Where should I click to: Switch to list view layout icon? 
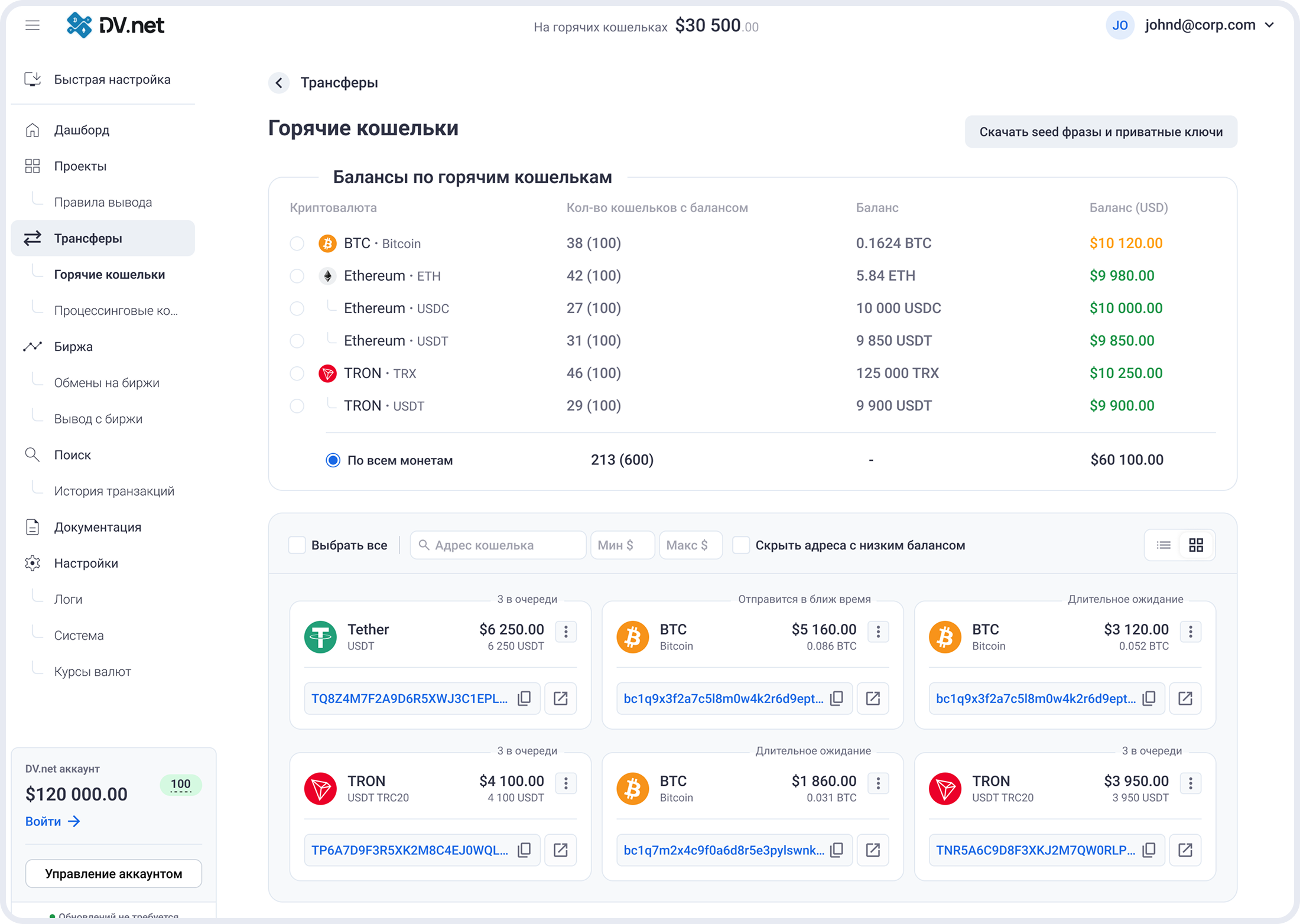(1163, 545)
